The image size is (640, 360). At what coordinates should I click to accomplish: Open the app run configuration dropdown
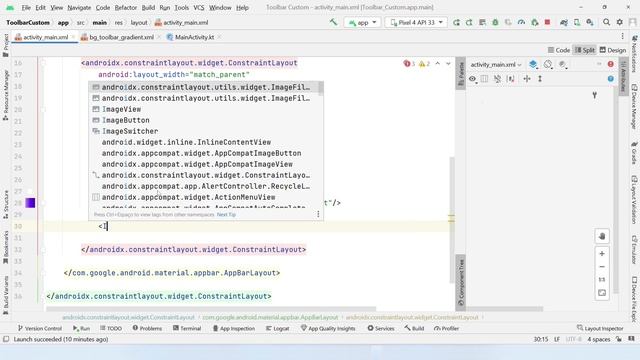pyautogui.click(x=362, y=22)
